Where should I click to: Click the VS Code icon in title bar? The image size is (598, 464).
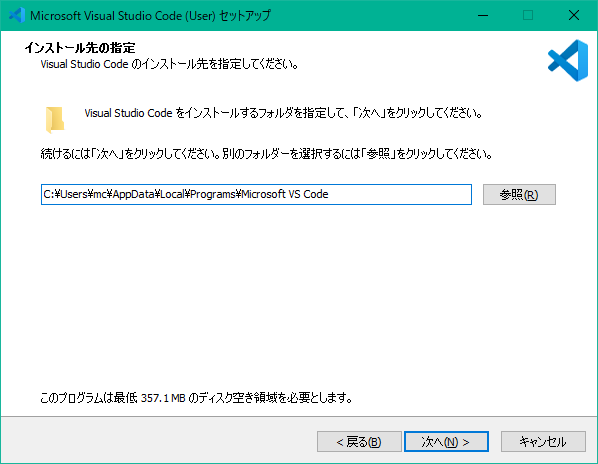click(x=16, y=15)
